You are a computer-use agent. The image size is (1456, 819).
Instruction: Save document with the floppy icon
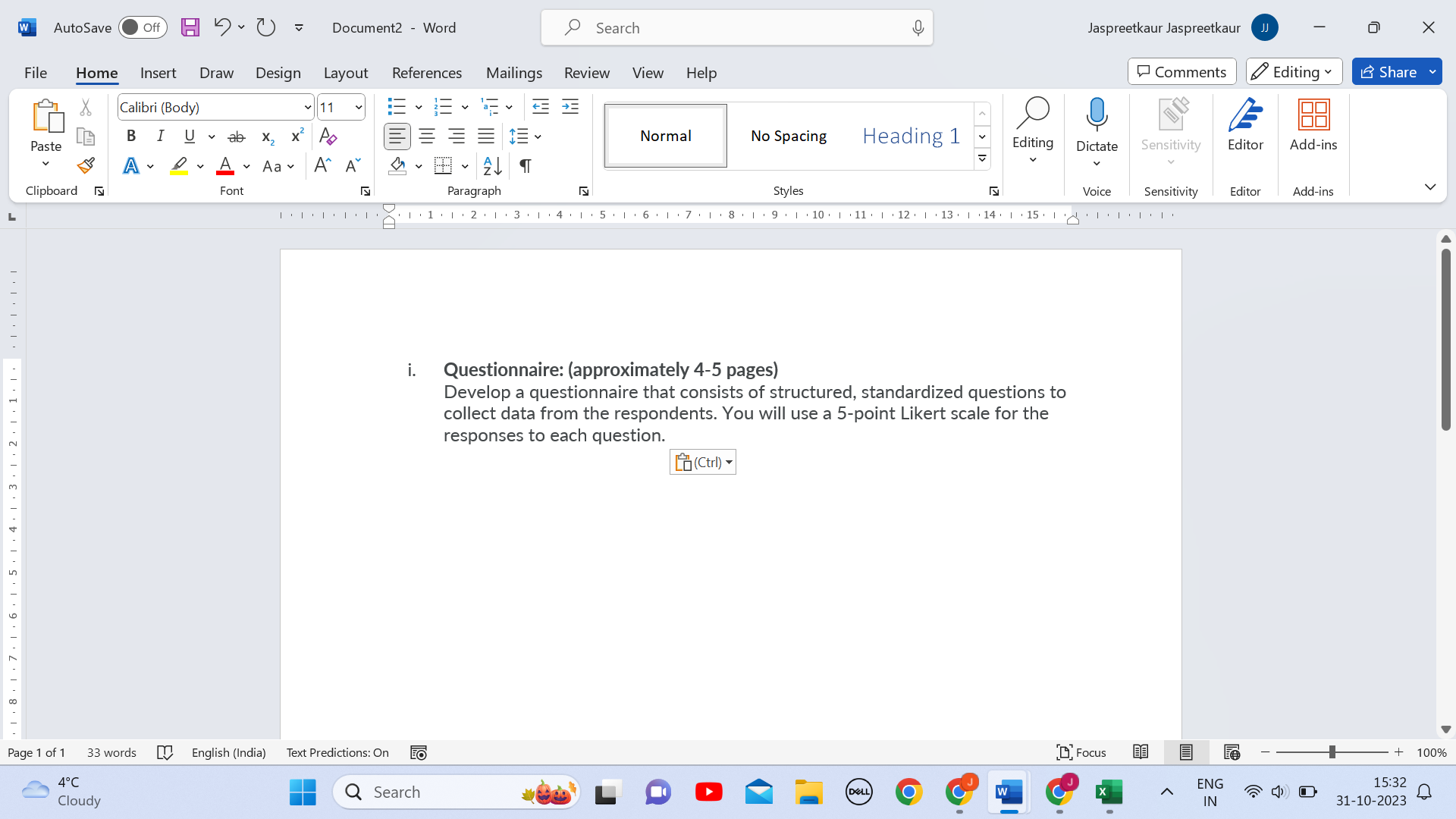tap(190, 28)
